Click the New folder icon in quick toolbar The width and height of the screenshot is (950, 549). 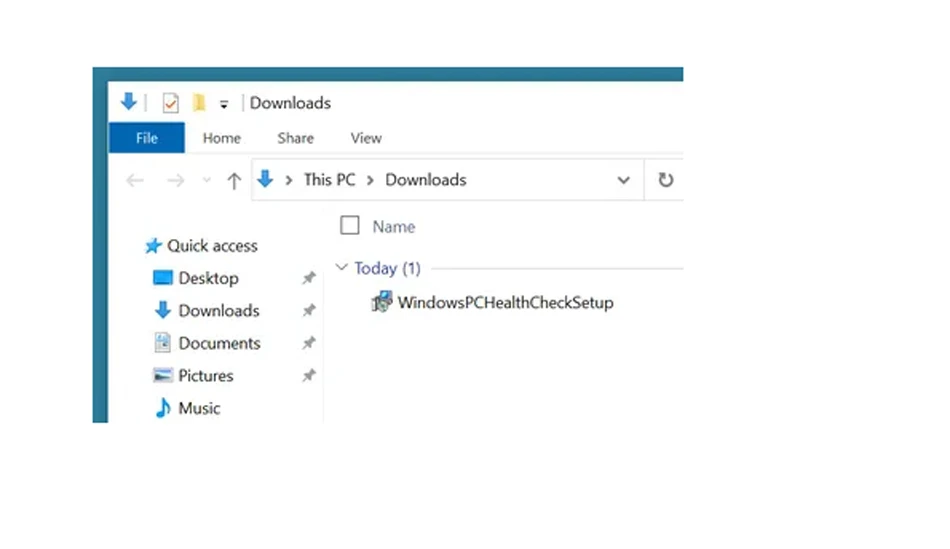199,102
